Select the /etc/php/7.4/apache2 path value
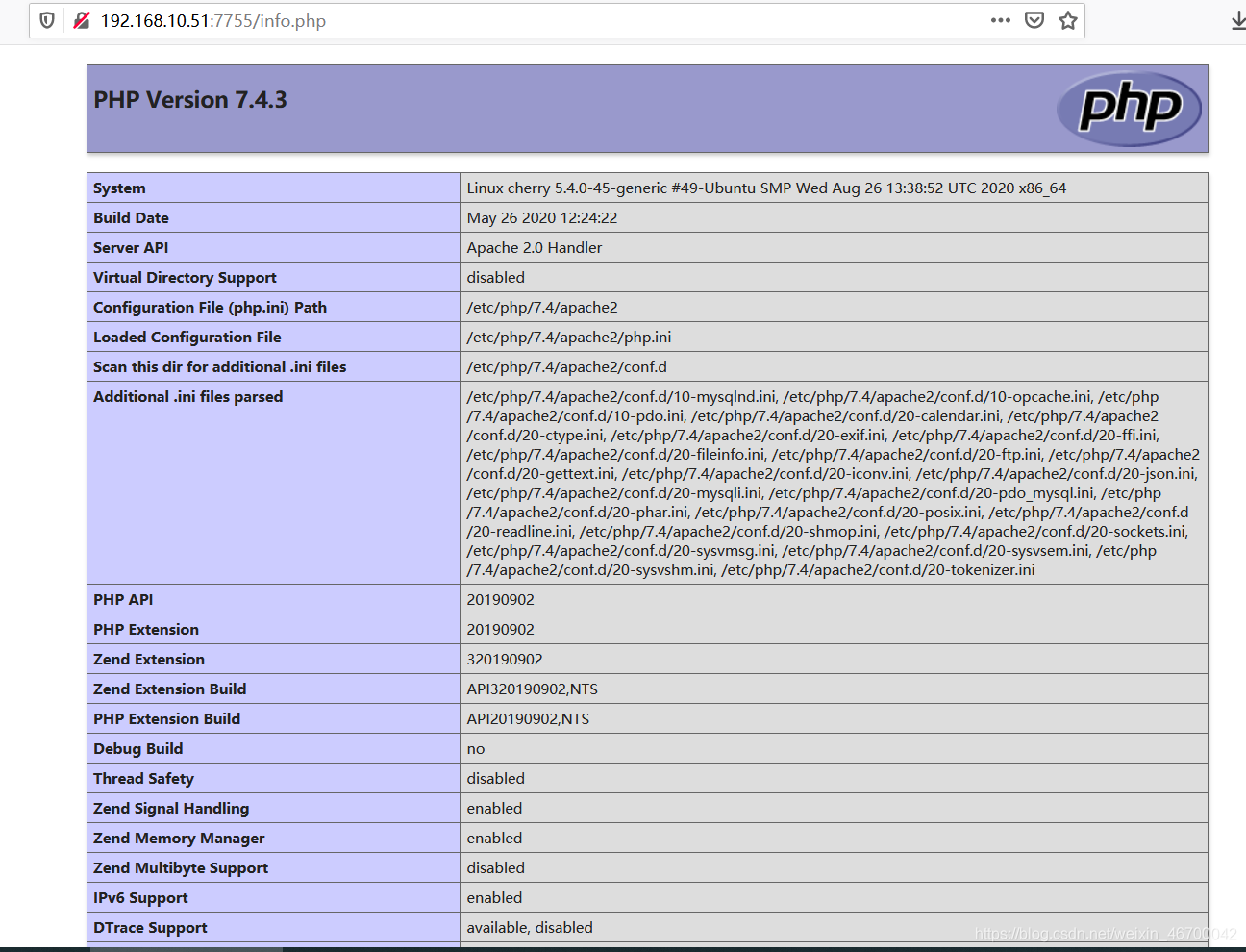The image size is (1246, 952). 542,308
